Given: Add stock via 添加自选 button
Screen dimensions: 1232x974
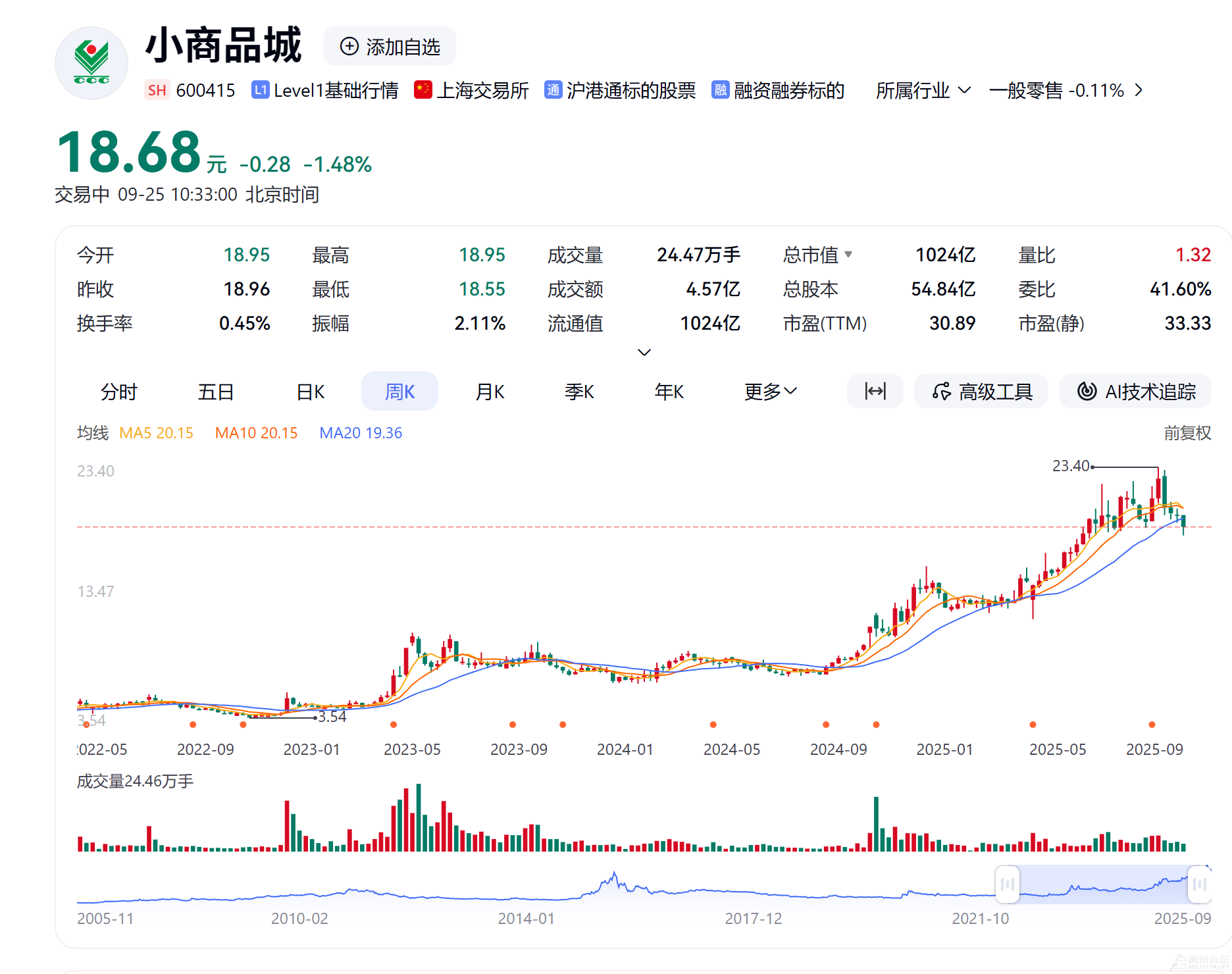Looking at the screenshot, I should click(390, 47).
